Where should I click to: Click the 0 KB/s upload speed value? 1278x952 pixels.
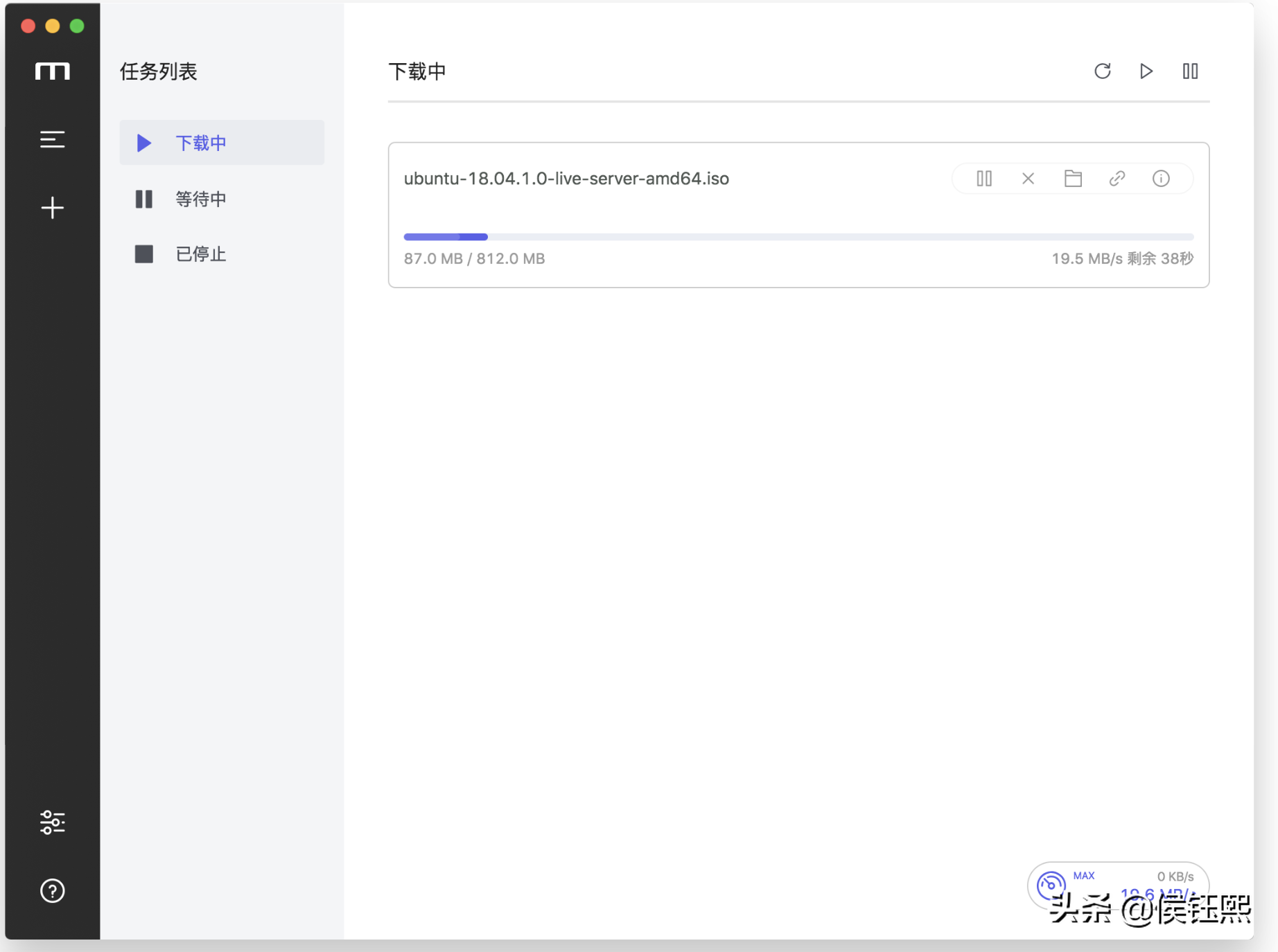(x=1175, y=876)
